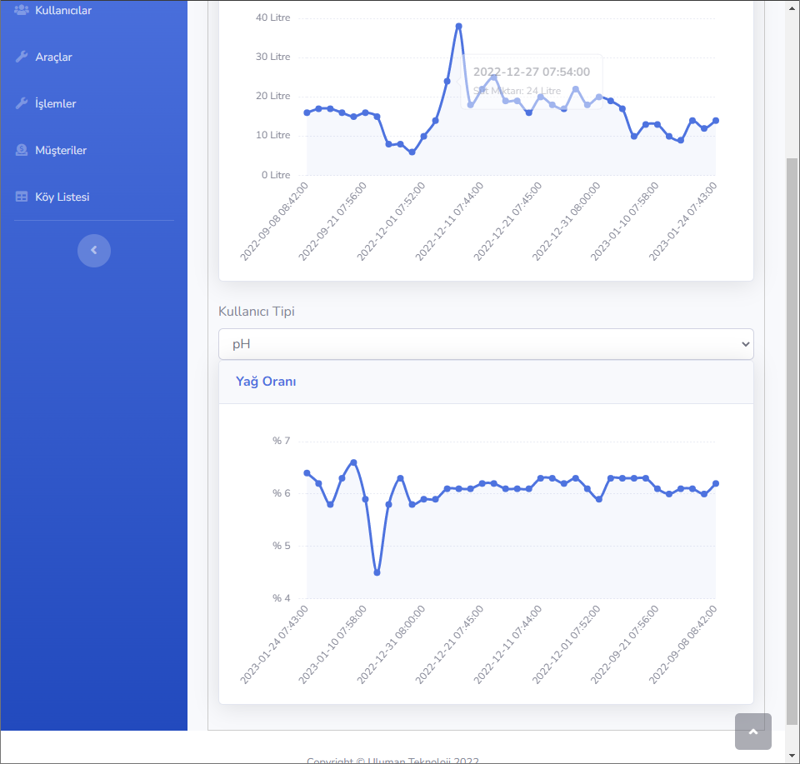The image size is (800, 764).
Task: Go to the Müşteriler page
Action: [x=61, y=150]
